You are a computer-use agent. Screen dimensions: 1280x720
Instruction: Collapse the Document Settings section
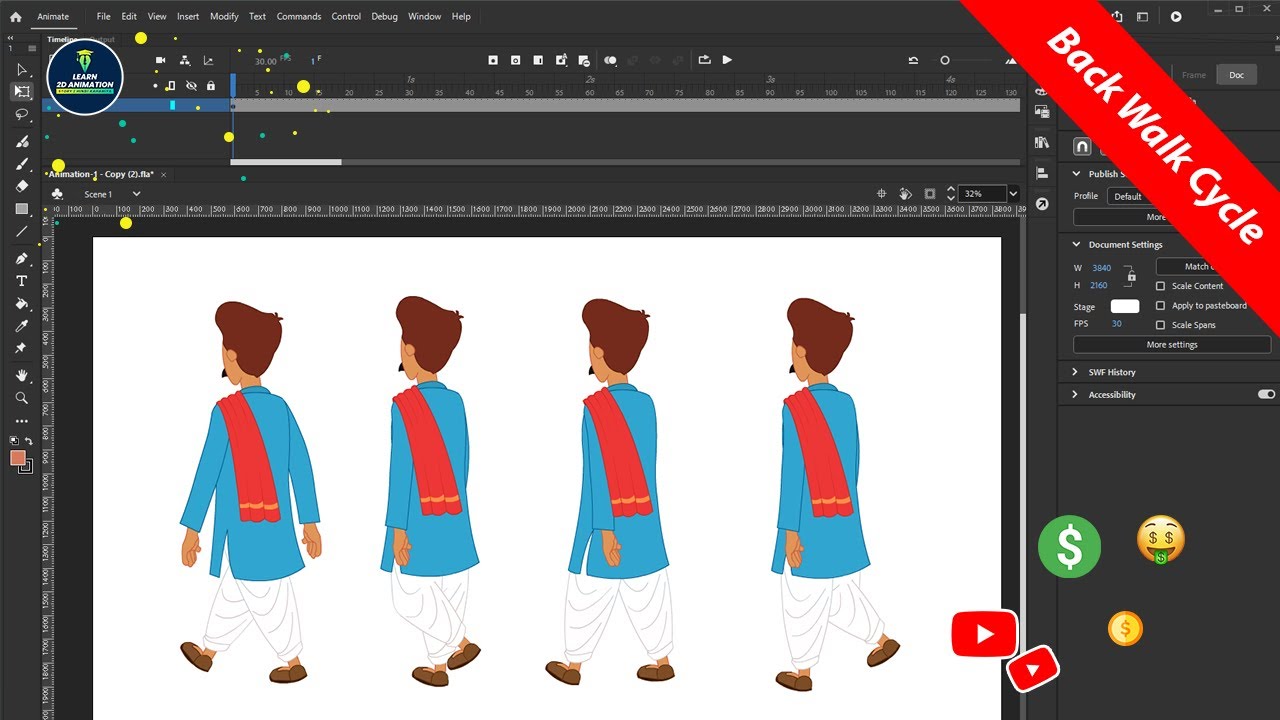pos(1077,245)
